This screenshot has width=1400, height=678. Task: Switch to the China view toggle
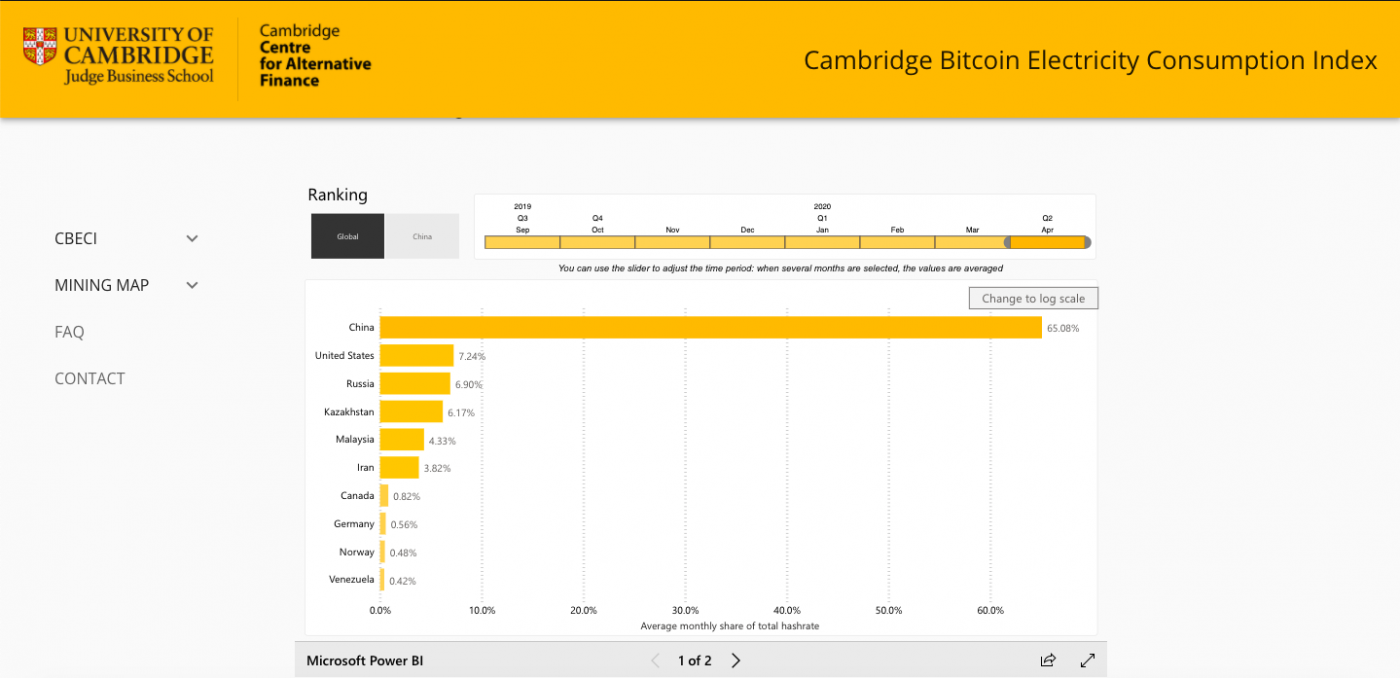[422, 236]
